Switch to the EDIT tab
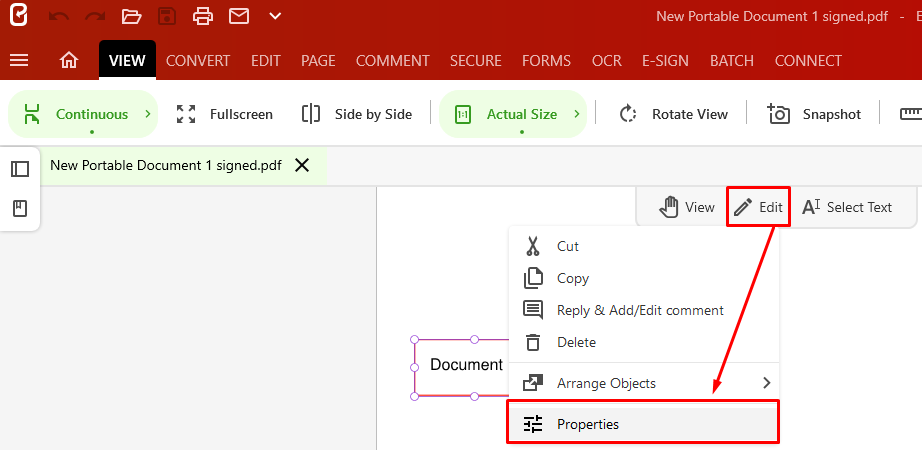Screen dimensions: 922x450 coord(266,61)
